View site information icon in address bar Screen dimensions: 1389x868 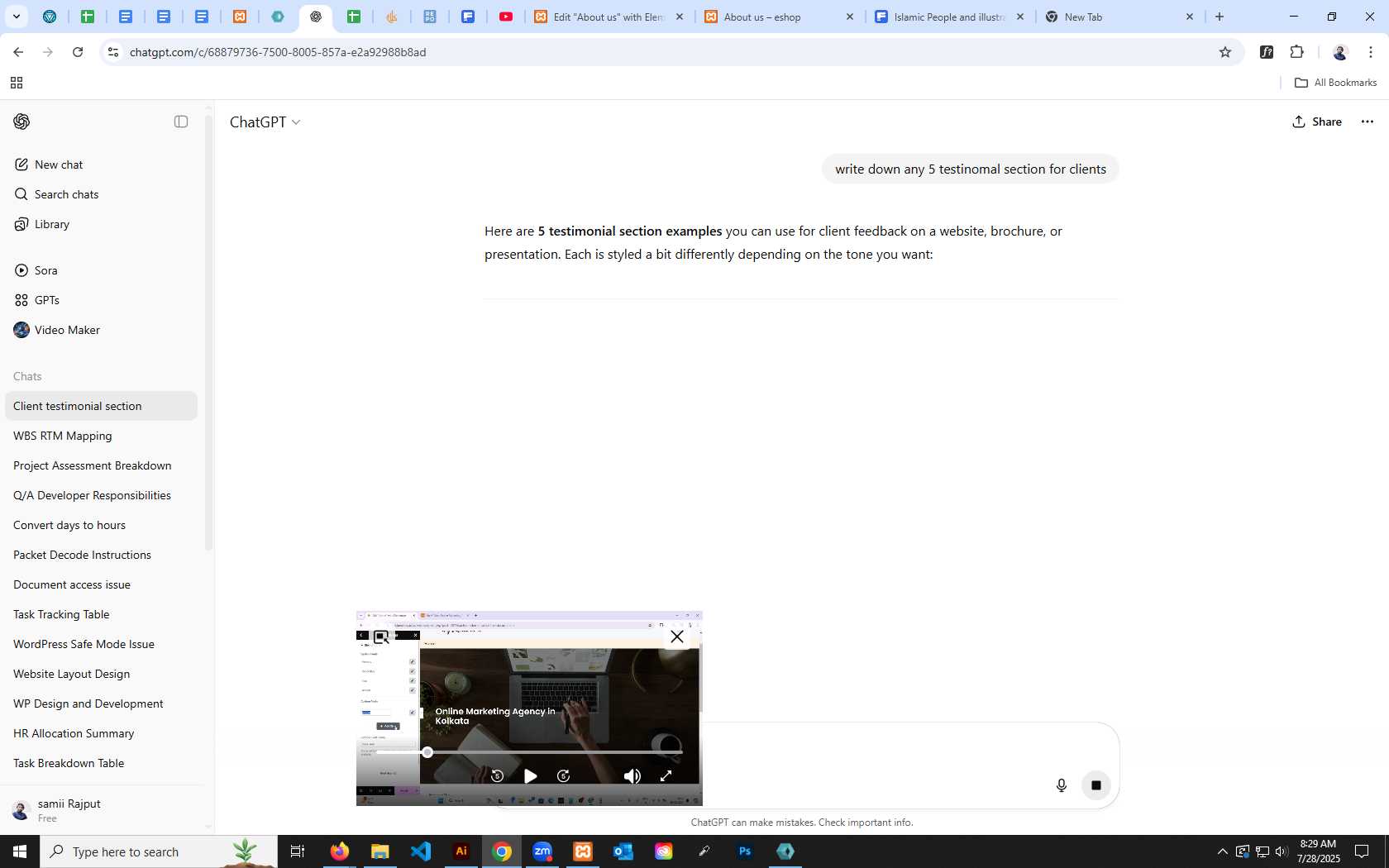point(113,52)
